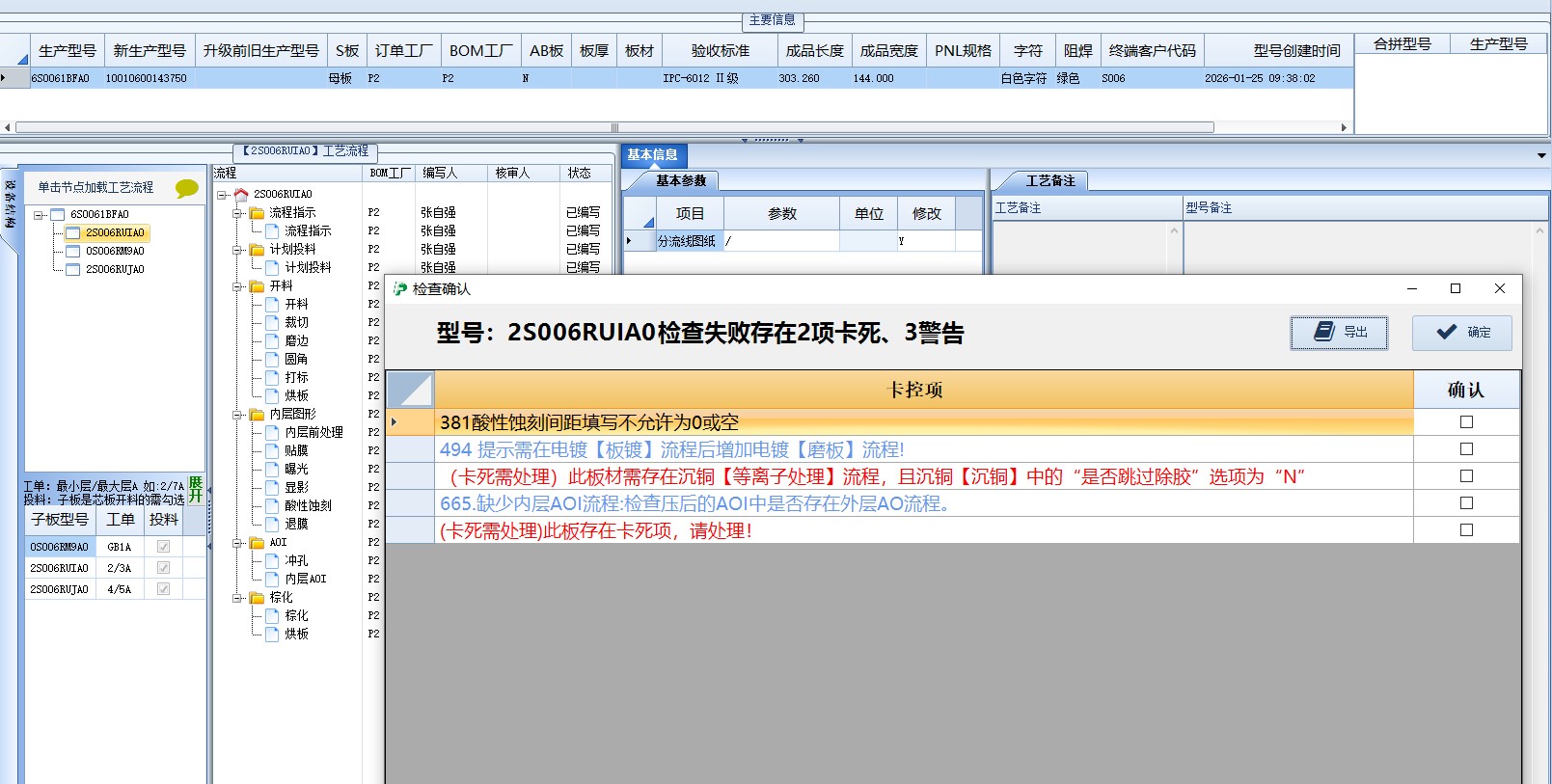Select the 内层前处理 step

coord(313,433)
